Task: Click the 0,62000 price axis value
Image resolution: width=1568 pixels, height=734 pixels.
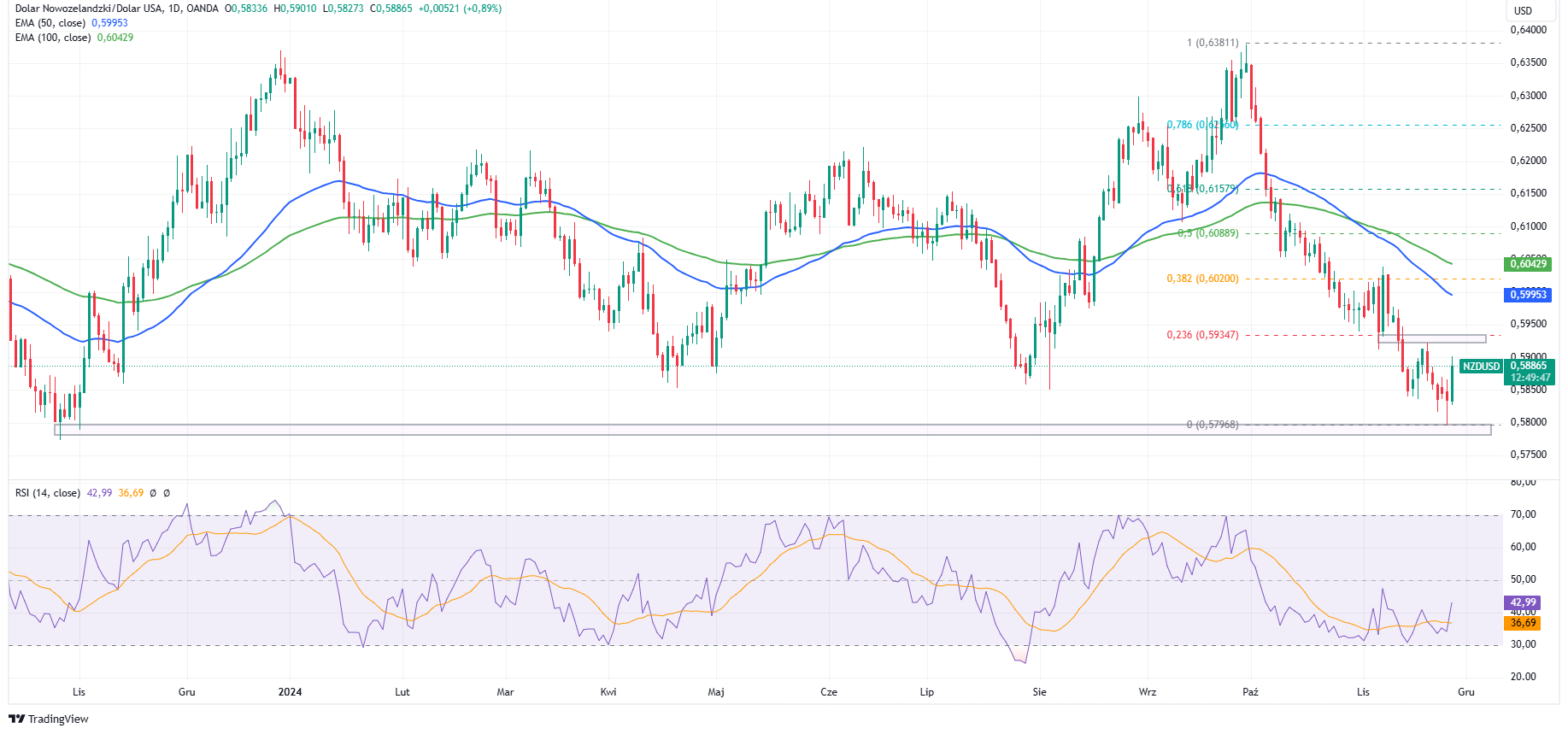Action: tap(1529, 161)
